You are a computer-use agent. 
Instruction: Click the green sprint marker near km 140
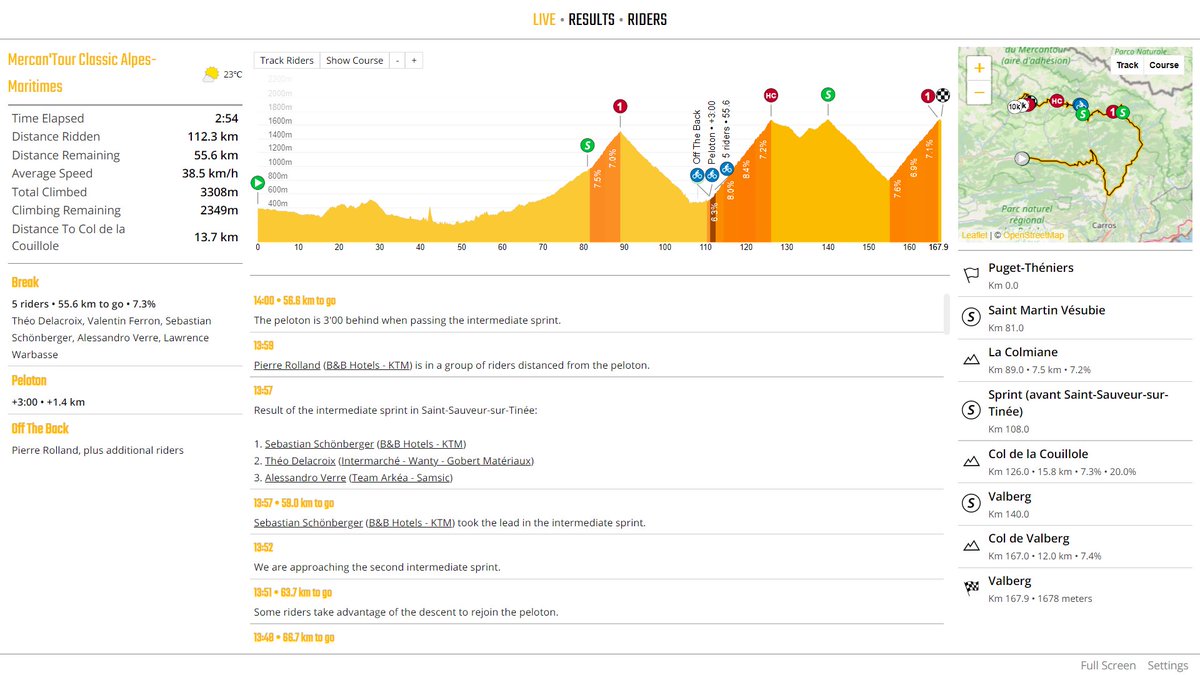[828, 94]
